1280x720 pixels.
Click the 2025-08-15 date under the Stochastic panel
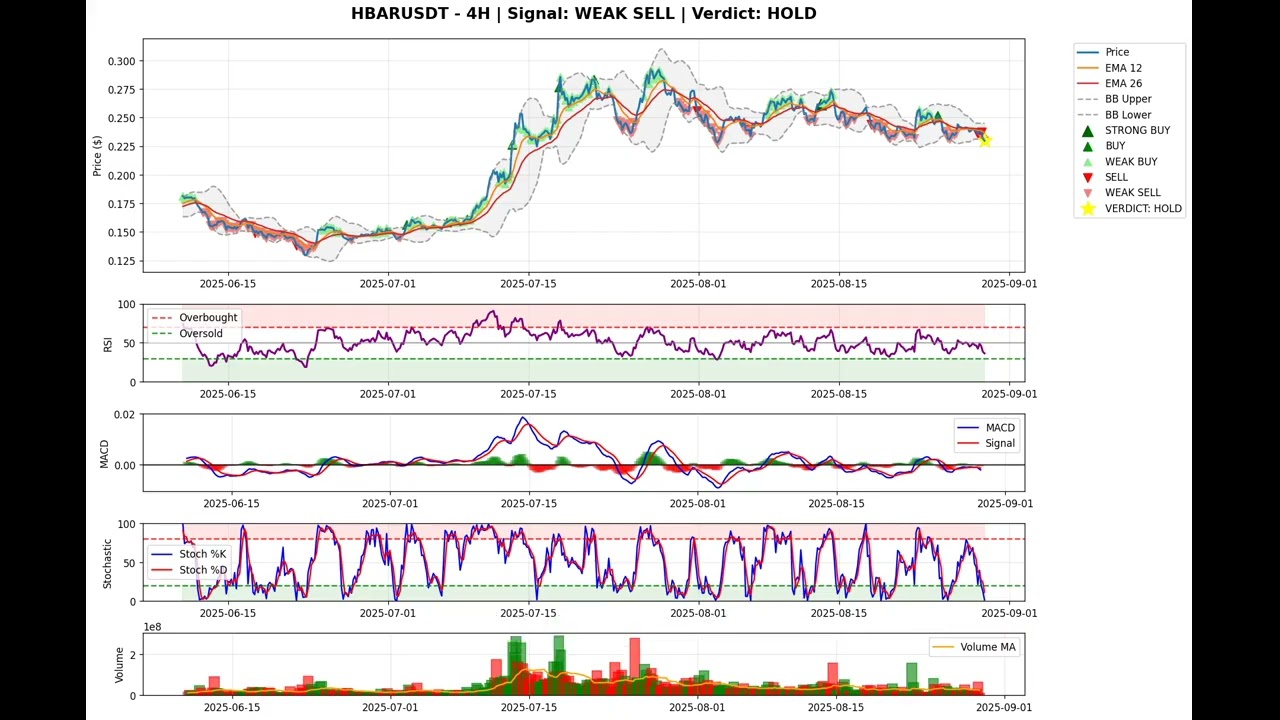pyautogui.click(x=837, y=613)
